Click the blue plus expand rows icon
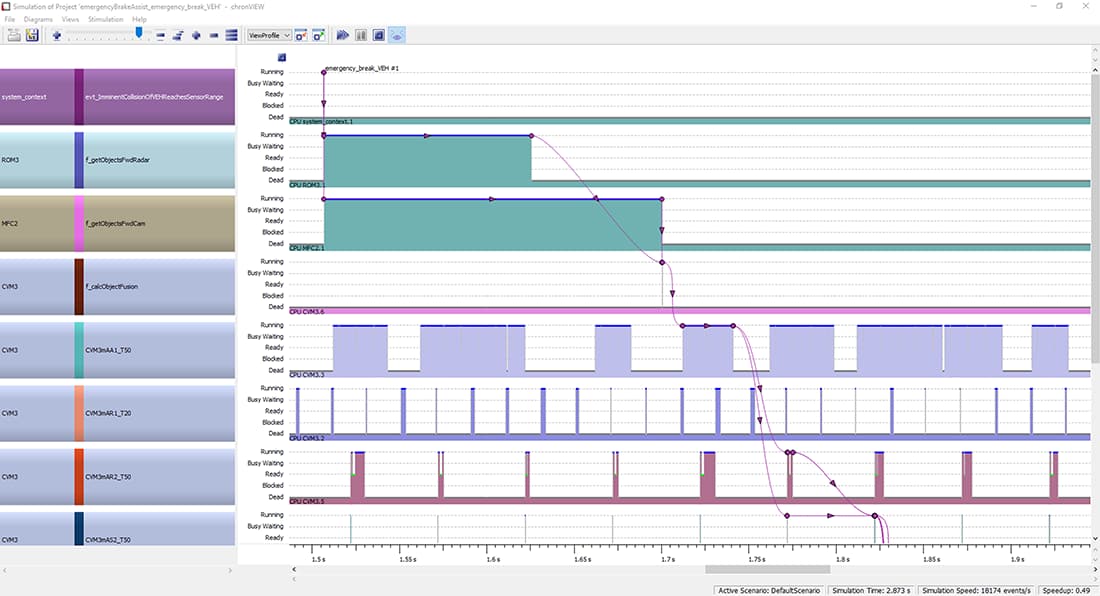The image size is (1100, 596). point(196,35)
